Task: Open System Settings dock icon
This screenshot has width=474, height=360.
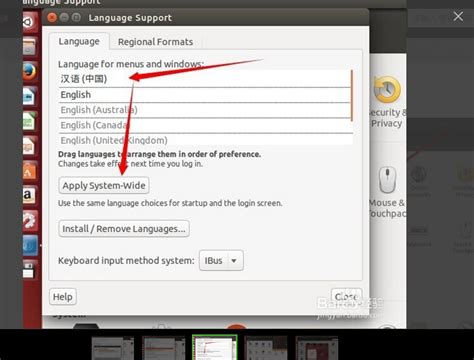Action: (x=30, y=220)
